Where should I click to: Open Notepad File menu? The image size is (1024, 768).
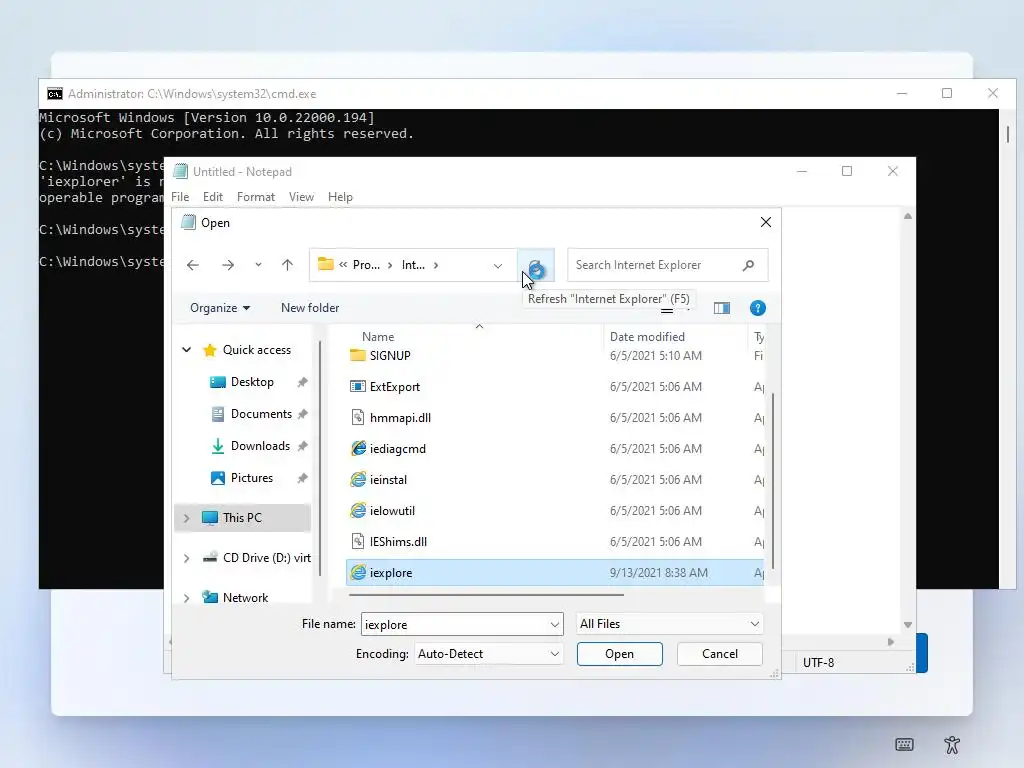point(180,197)
